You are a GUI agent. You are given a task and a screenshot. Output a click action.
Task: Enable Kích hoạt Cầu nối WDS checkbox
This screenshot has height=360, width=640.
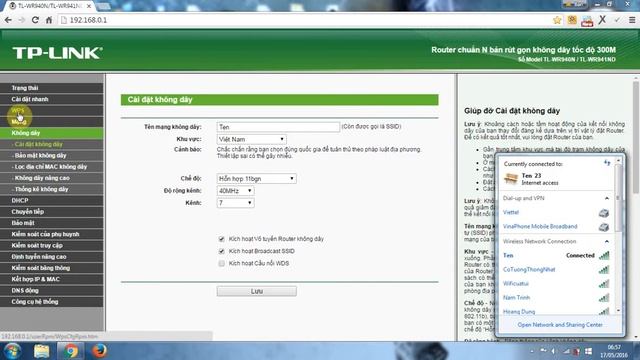[x=222, y=264]
